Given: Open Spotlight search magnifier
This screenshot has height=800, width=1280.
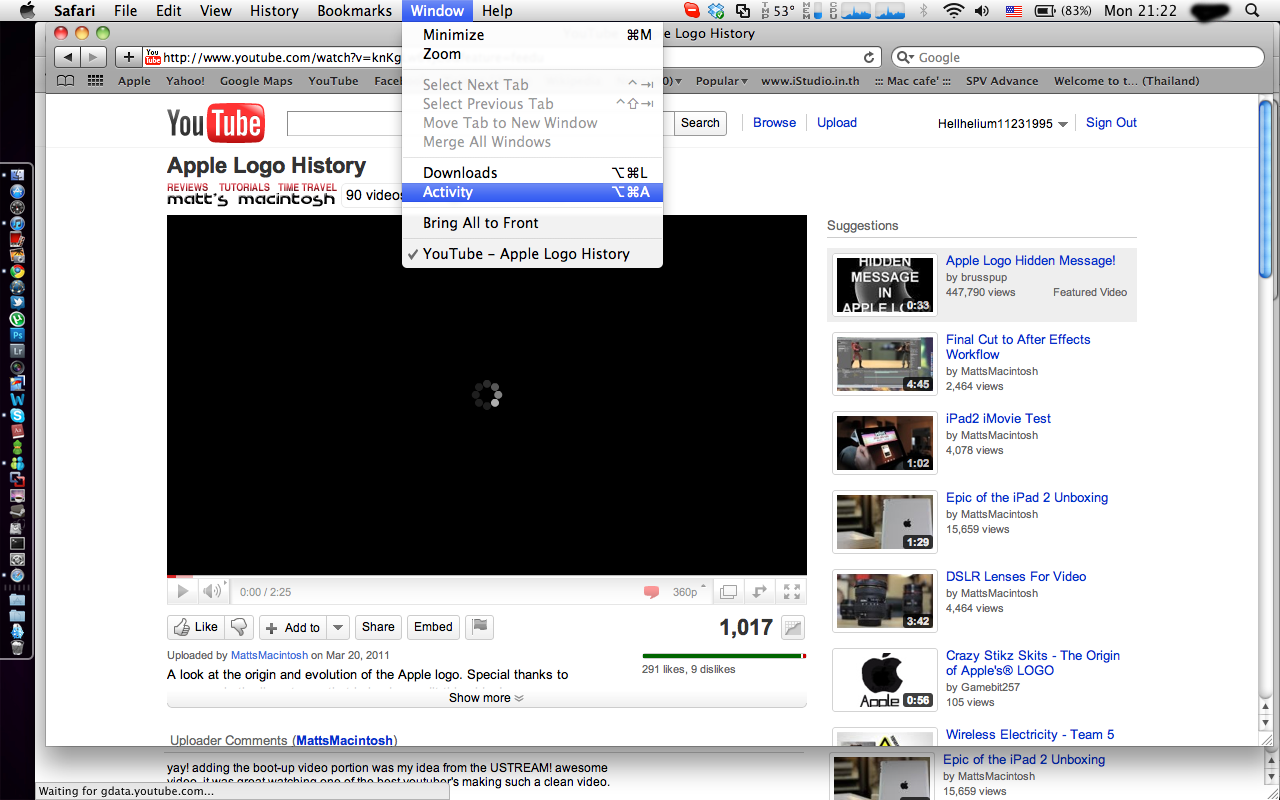Looking at the screenshot, I should tap(1253, 11).
